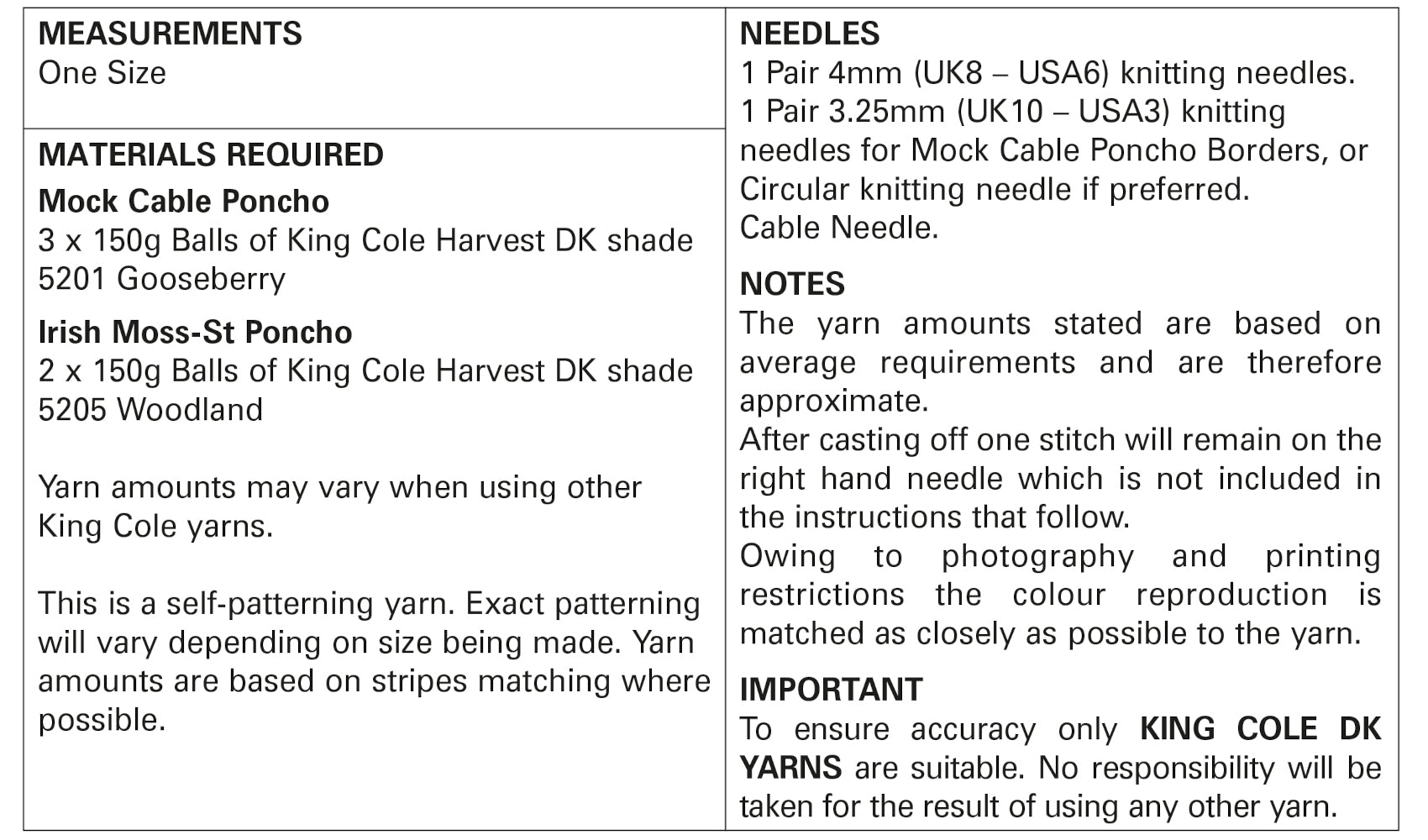Viewport: 1428px width, 840px height.
Task: Select the 5201 Gooseberry shade text
Action: point(162,279)
